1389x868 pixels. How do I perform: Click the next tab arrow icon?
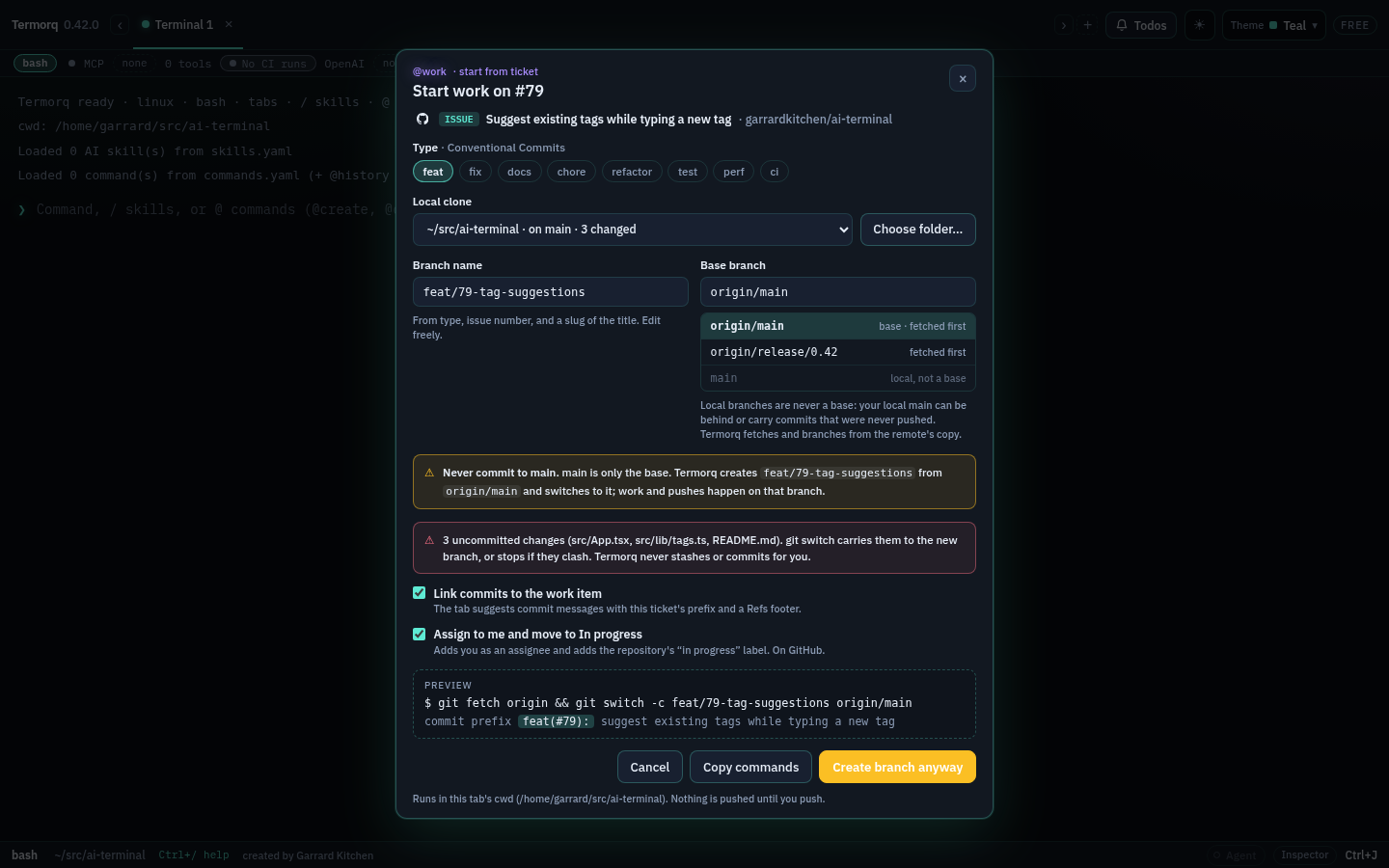click(1064, 25)
